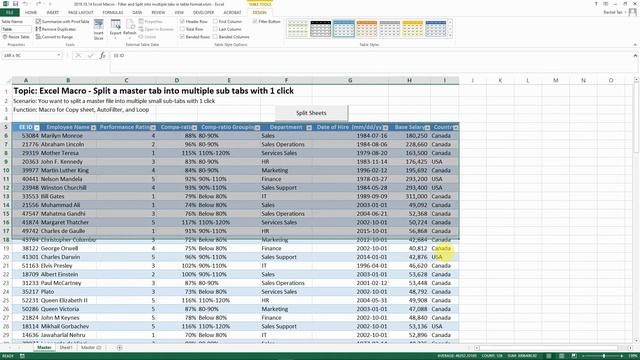Viewport: 640px width, 360px height.
Task: Open the Country filter dropdown
Action: pos(456,128)
